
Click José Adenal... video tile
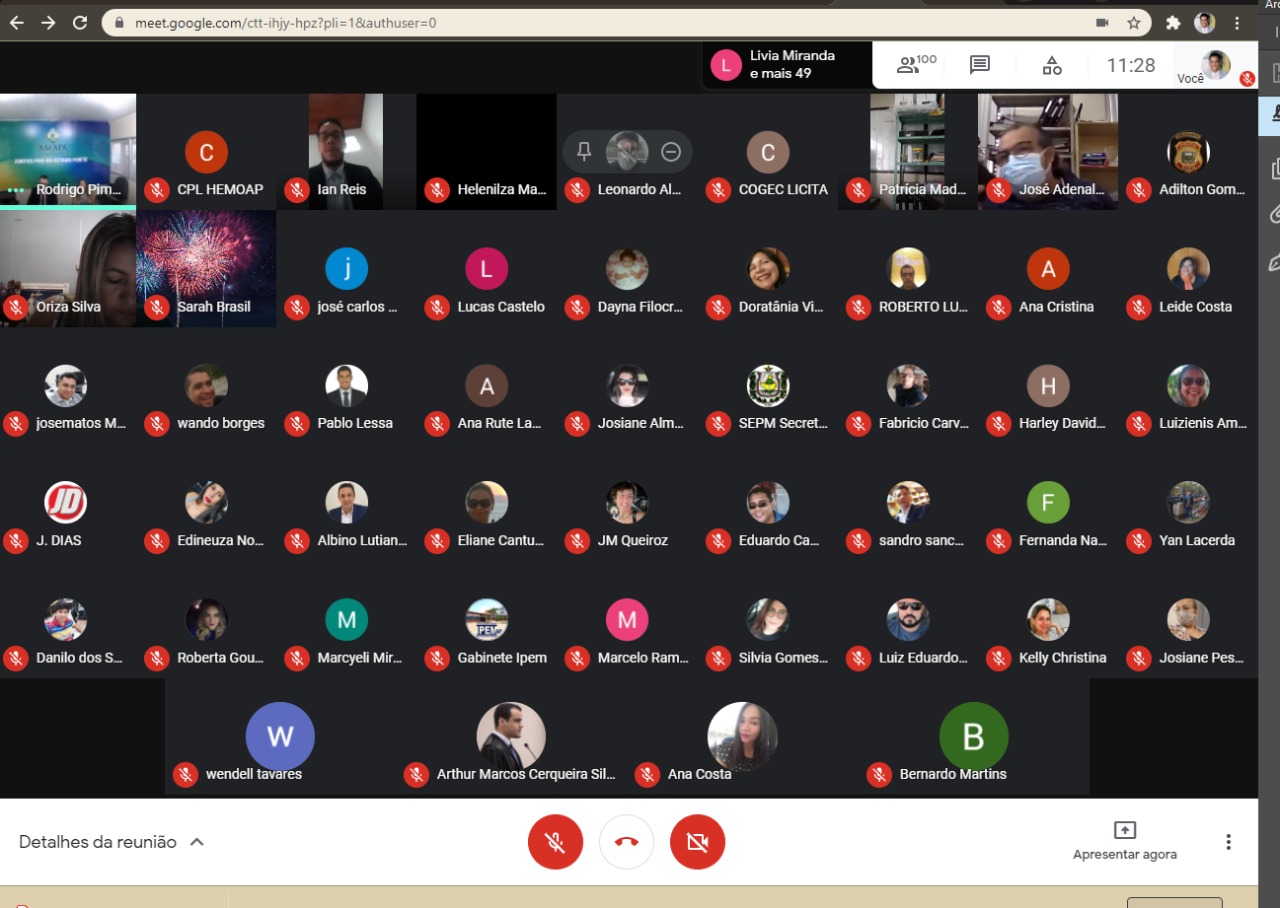1048,151
